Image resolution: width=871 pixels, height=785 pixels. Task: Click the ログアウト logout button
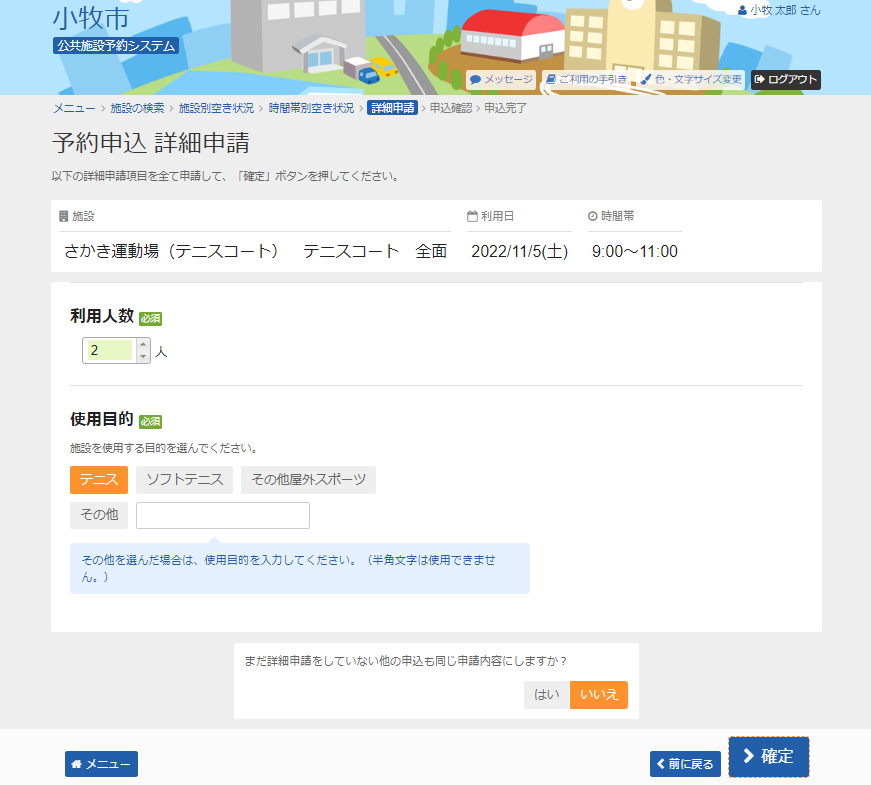(x=786, y=80)
